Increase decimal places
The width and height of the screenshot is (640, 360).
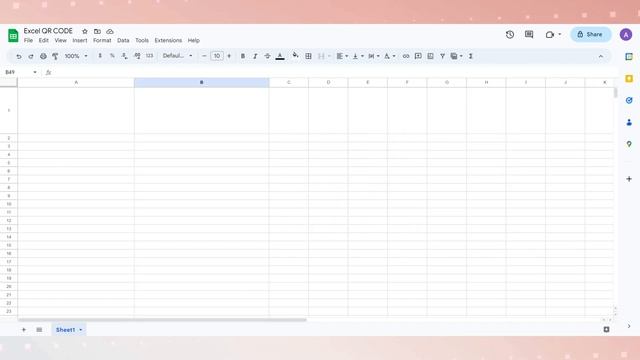137,56
